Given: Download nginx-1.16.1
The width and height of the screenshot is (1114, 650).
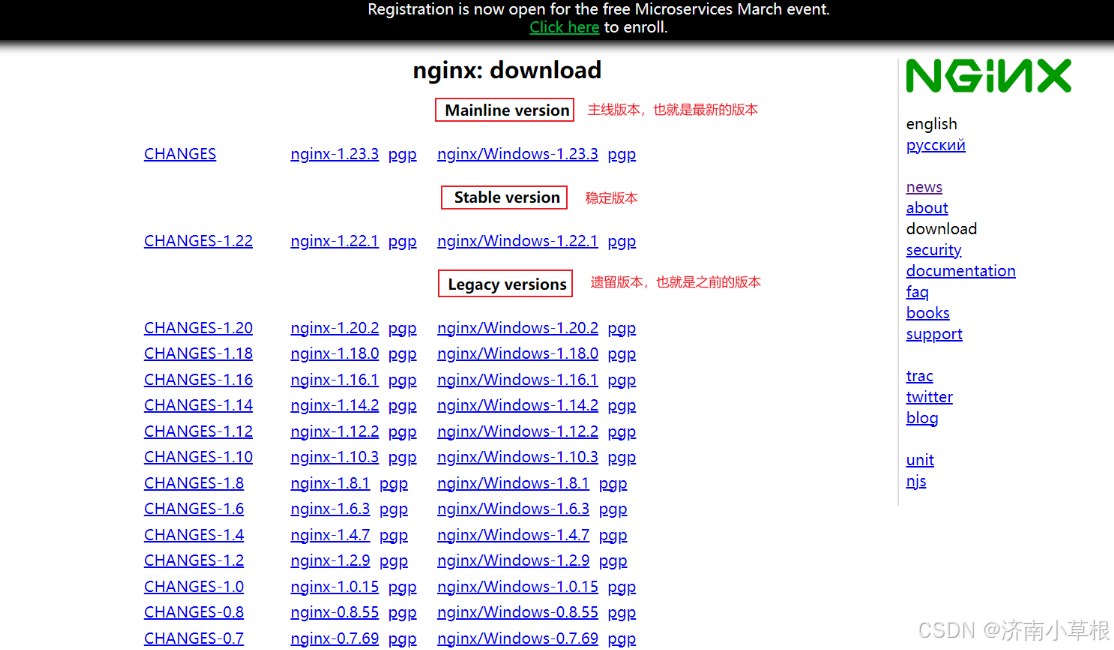Looking at the screenshot, I should [335, 380].
